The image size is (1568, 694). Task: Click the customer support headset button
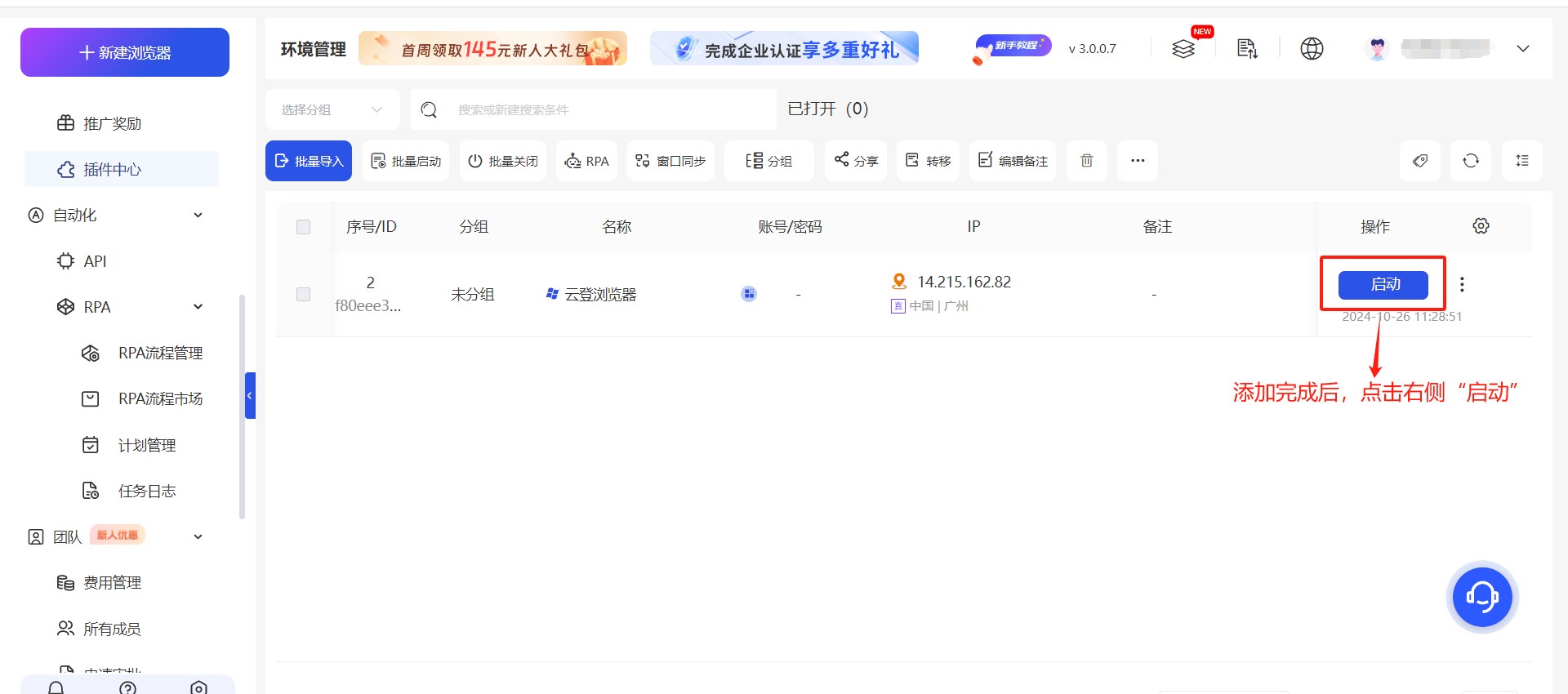[1482, 597]
